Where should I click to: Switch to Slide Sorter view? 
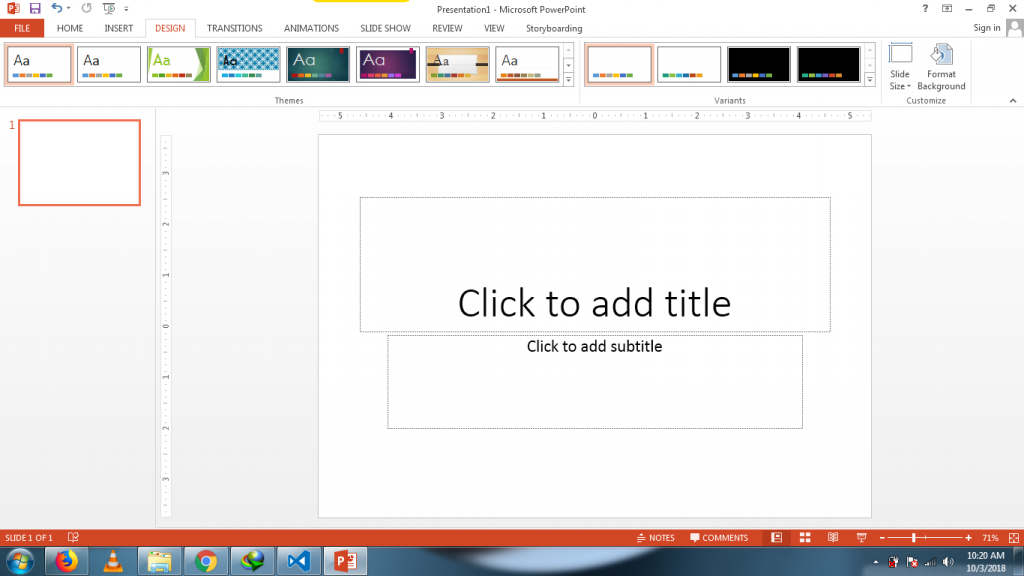(804, 538)
